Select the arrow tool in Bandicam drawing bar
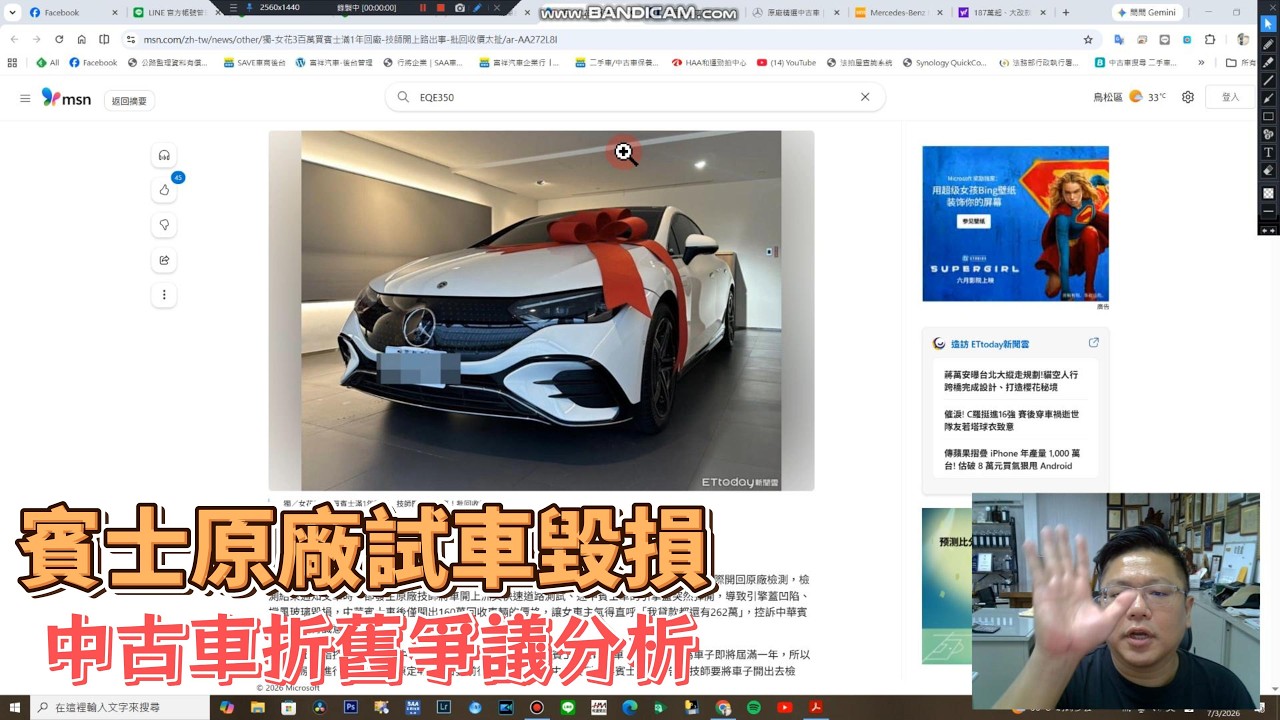Screen dimensions: 1280x720 coord(1268,98)
